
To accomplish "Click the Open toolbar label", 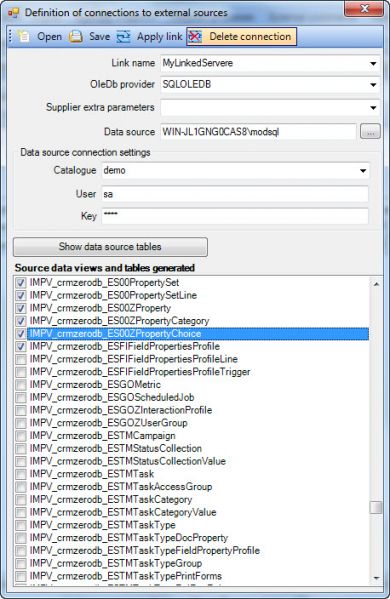I will (x=49, y=37).
